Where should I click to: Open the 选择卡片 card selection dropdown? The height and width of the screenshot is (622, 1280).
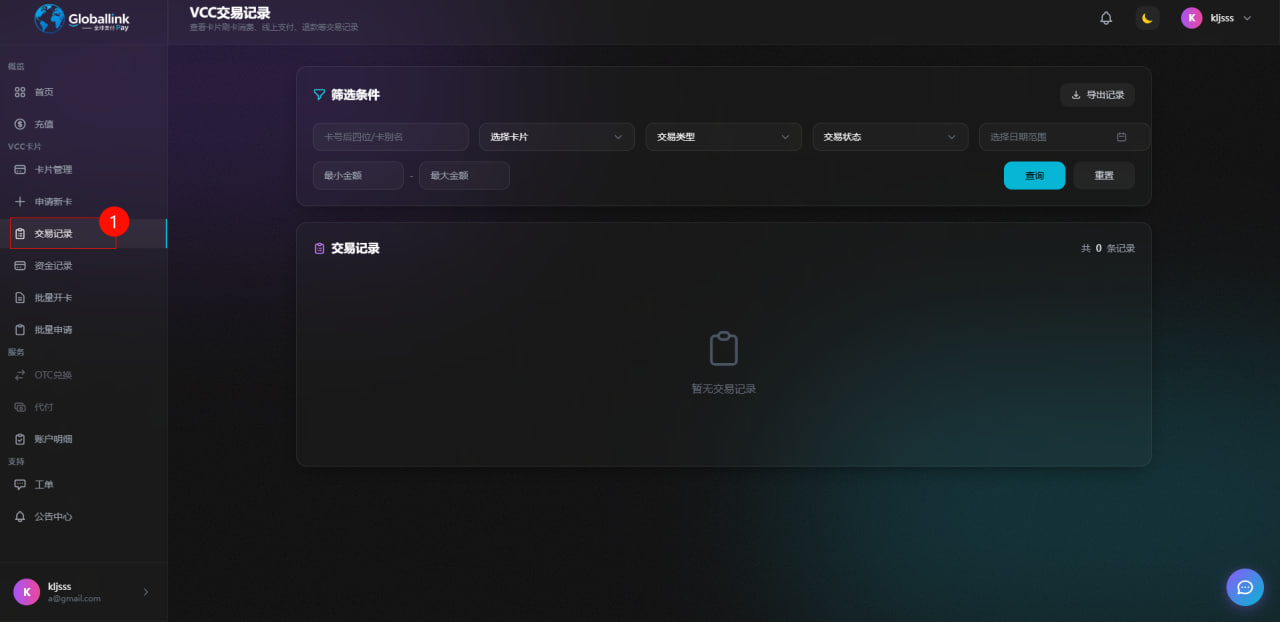tap(556, 136)
